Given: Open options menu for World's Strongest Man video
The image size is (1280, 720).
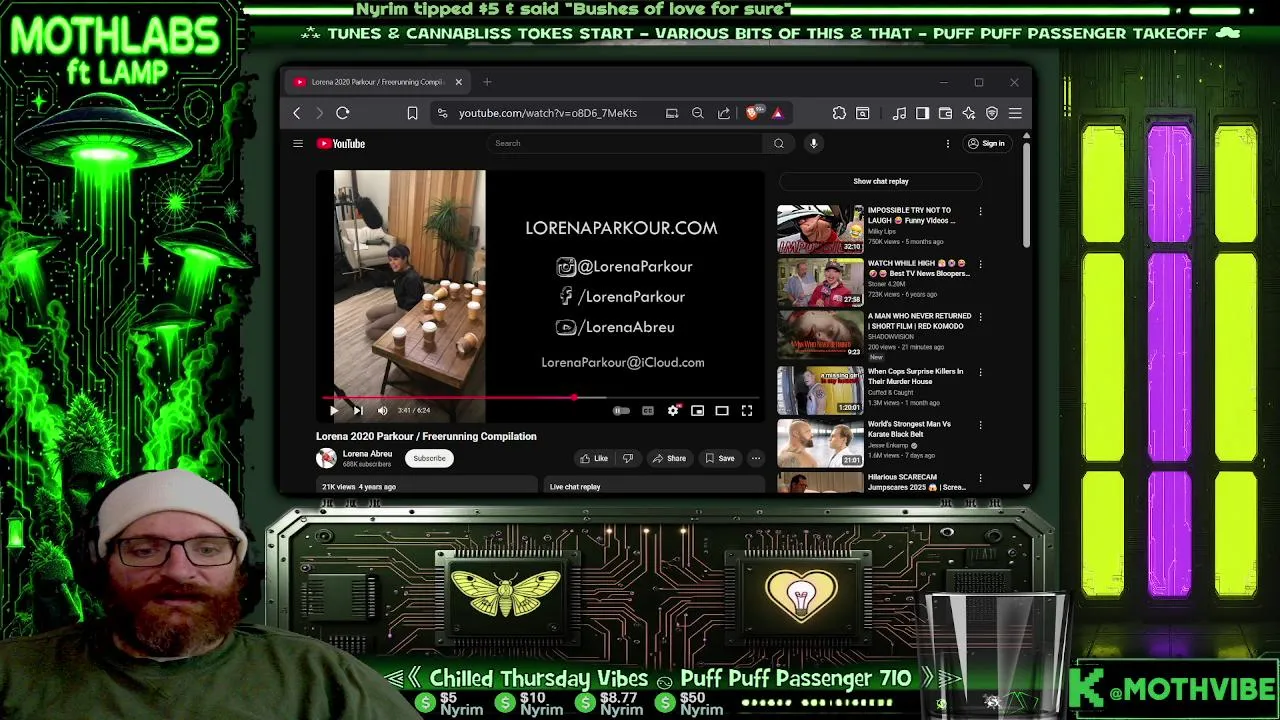Looking at the screenshot, I should pos(980,425).
